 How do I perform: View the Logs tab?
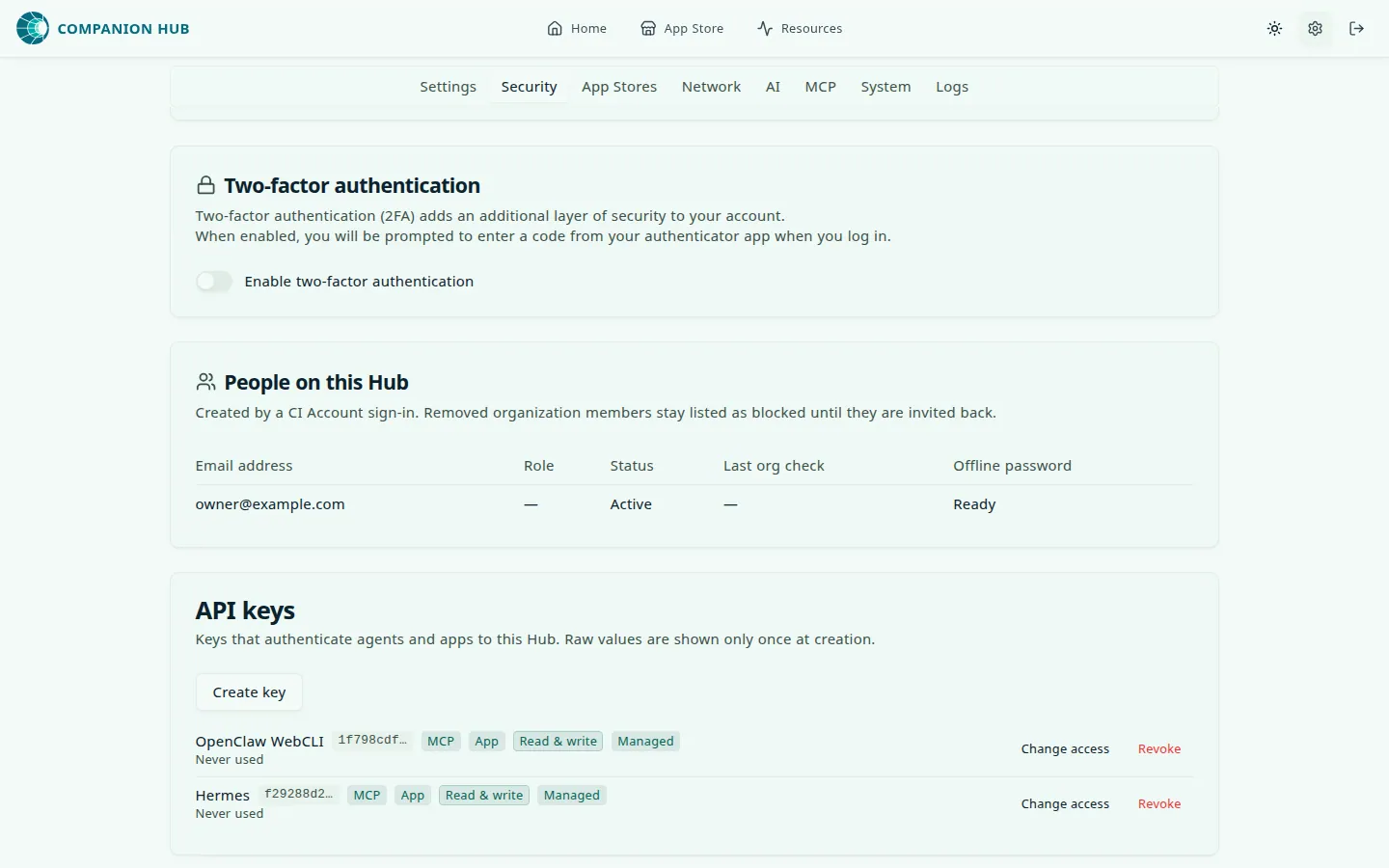(952, 87)
